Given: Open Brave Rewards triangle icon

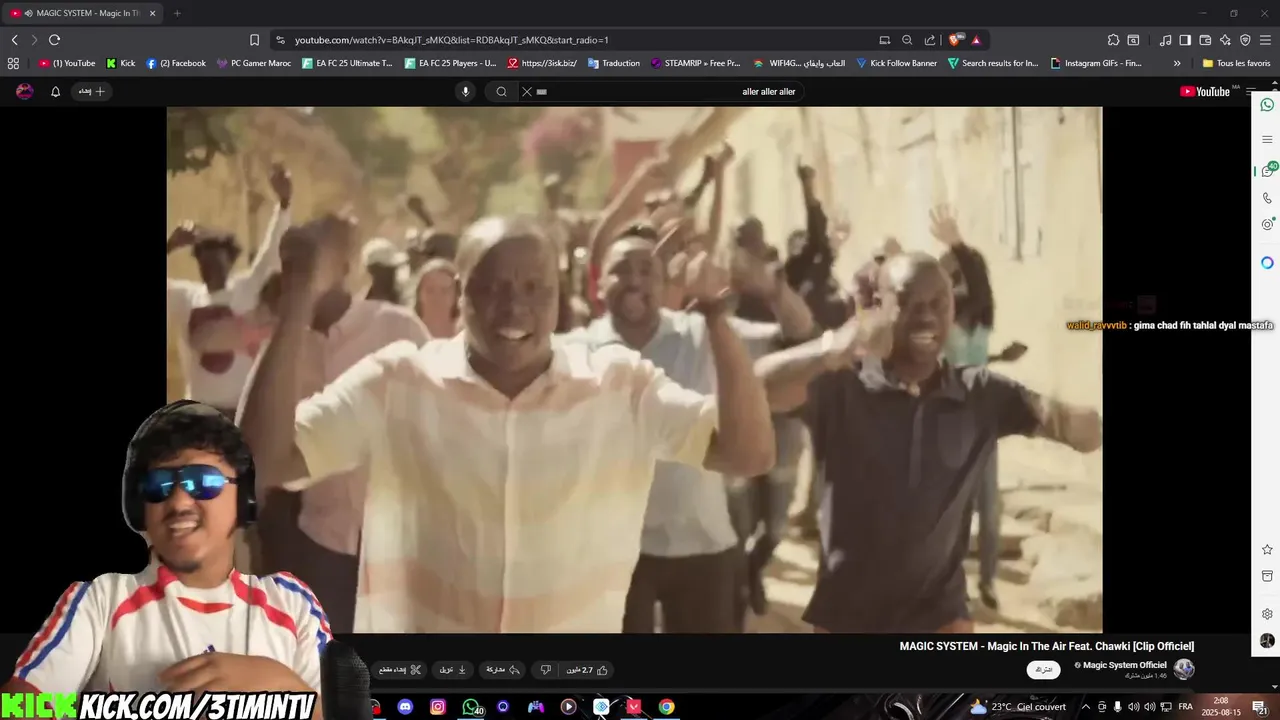Looking at the screenshot, I should tap(976, 40).
